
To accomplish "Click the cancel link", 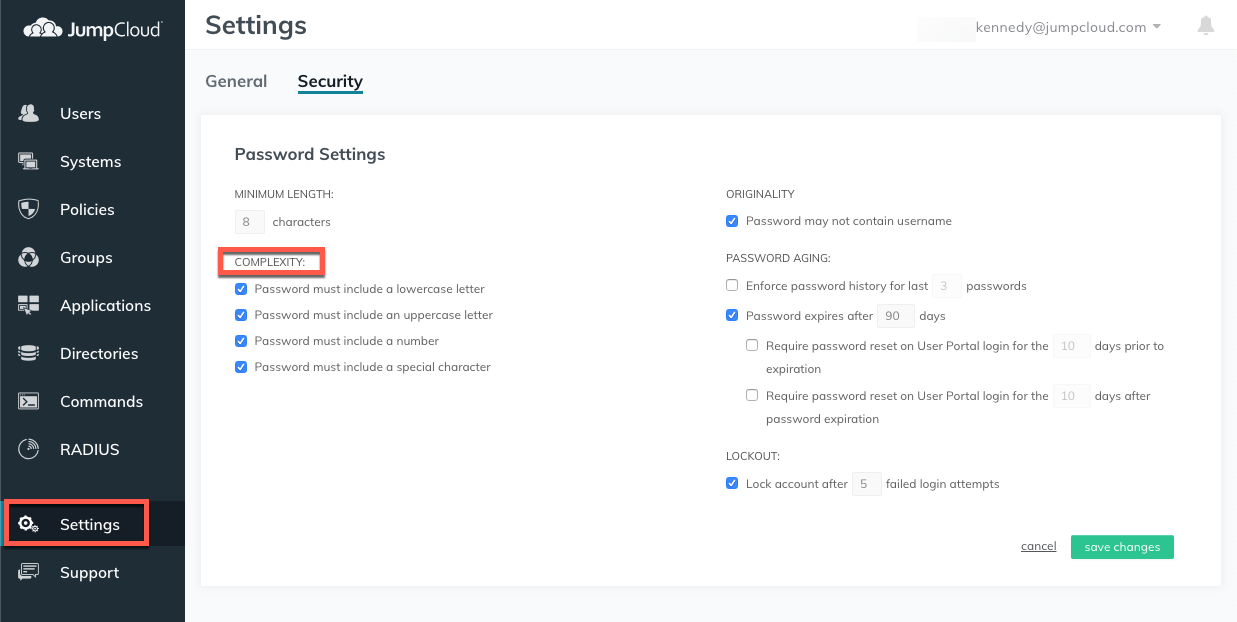I will click(1038, 546).
